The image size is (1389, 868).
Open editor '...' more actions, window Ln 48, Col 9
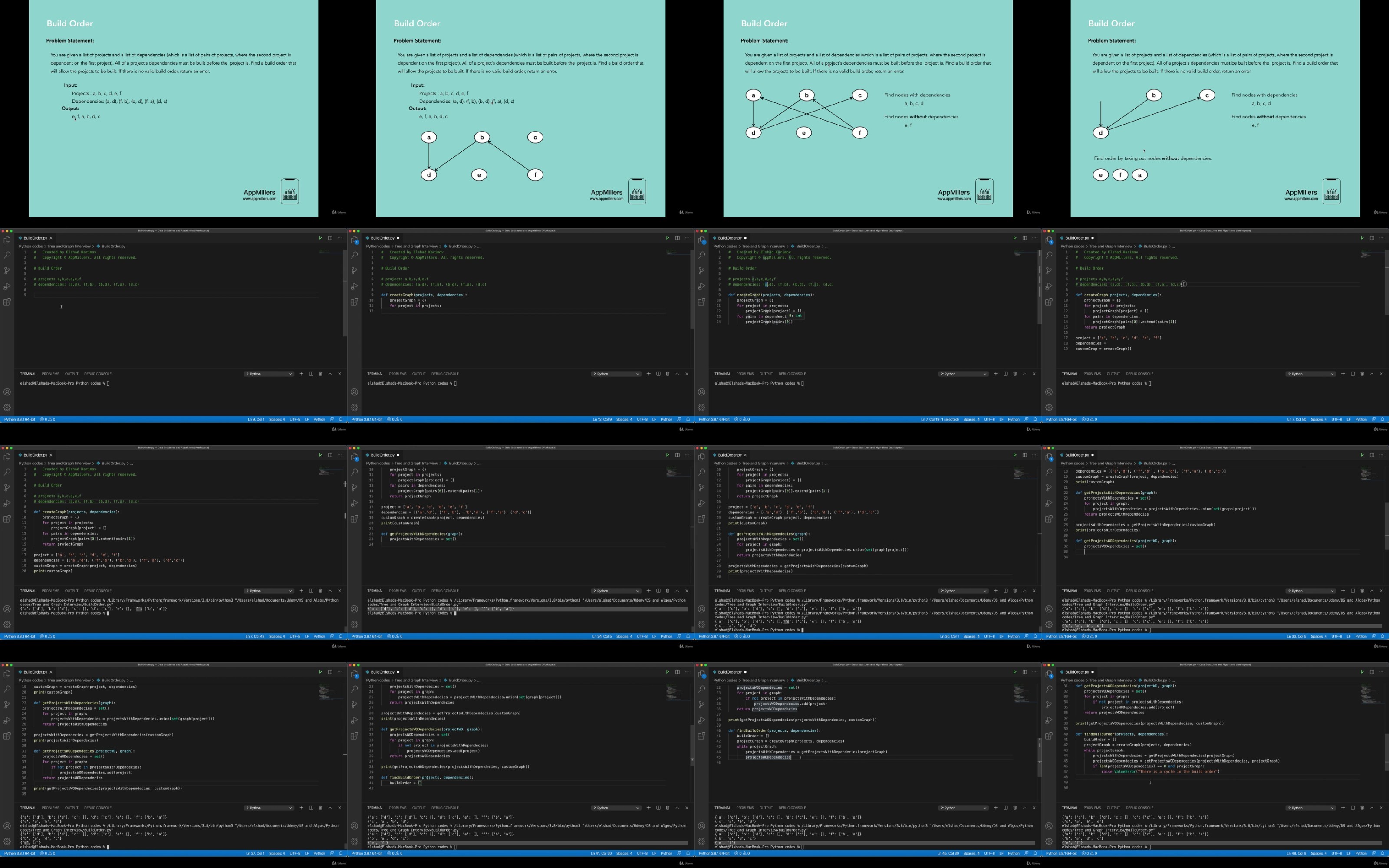(x=1382, y=672)
